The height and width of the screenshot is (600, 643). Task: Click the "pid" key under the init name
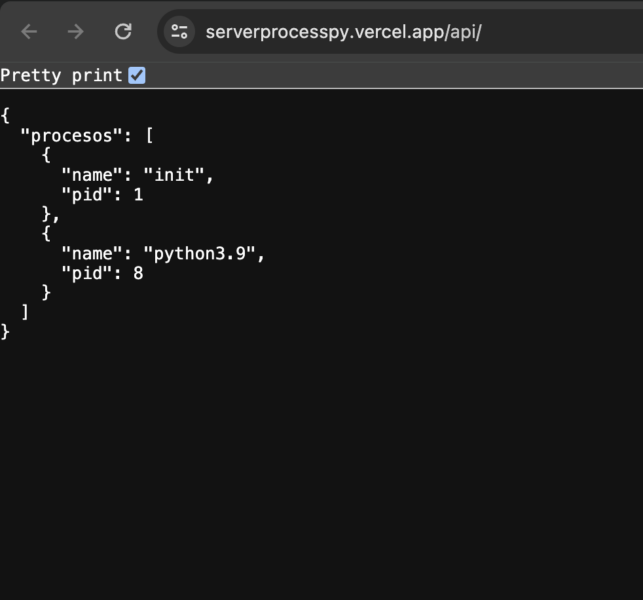87,195
